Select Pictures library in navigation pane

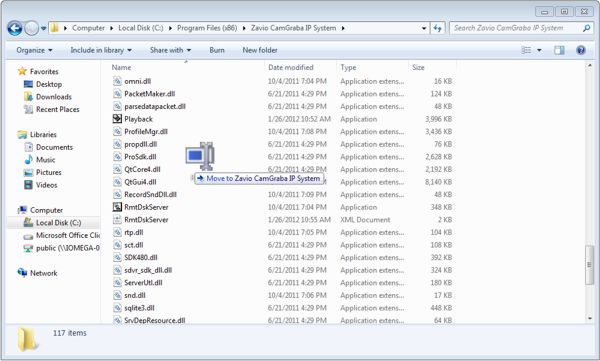pyautogui.click(x=48, y=173)
